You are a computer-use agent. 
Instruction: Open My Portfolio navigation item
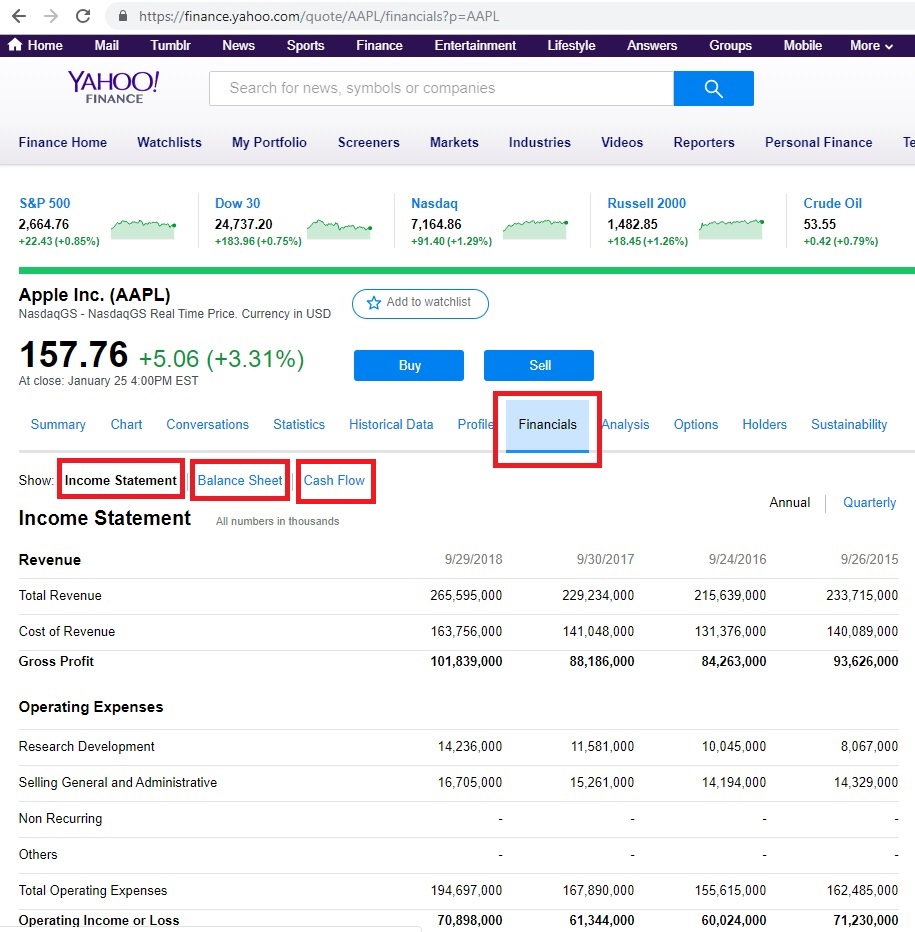[269, 142]
